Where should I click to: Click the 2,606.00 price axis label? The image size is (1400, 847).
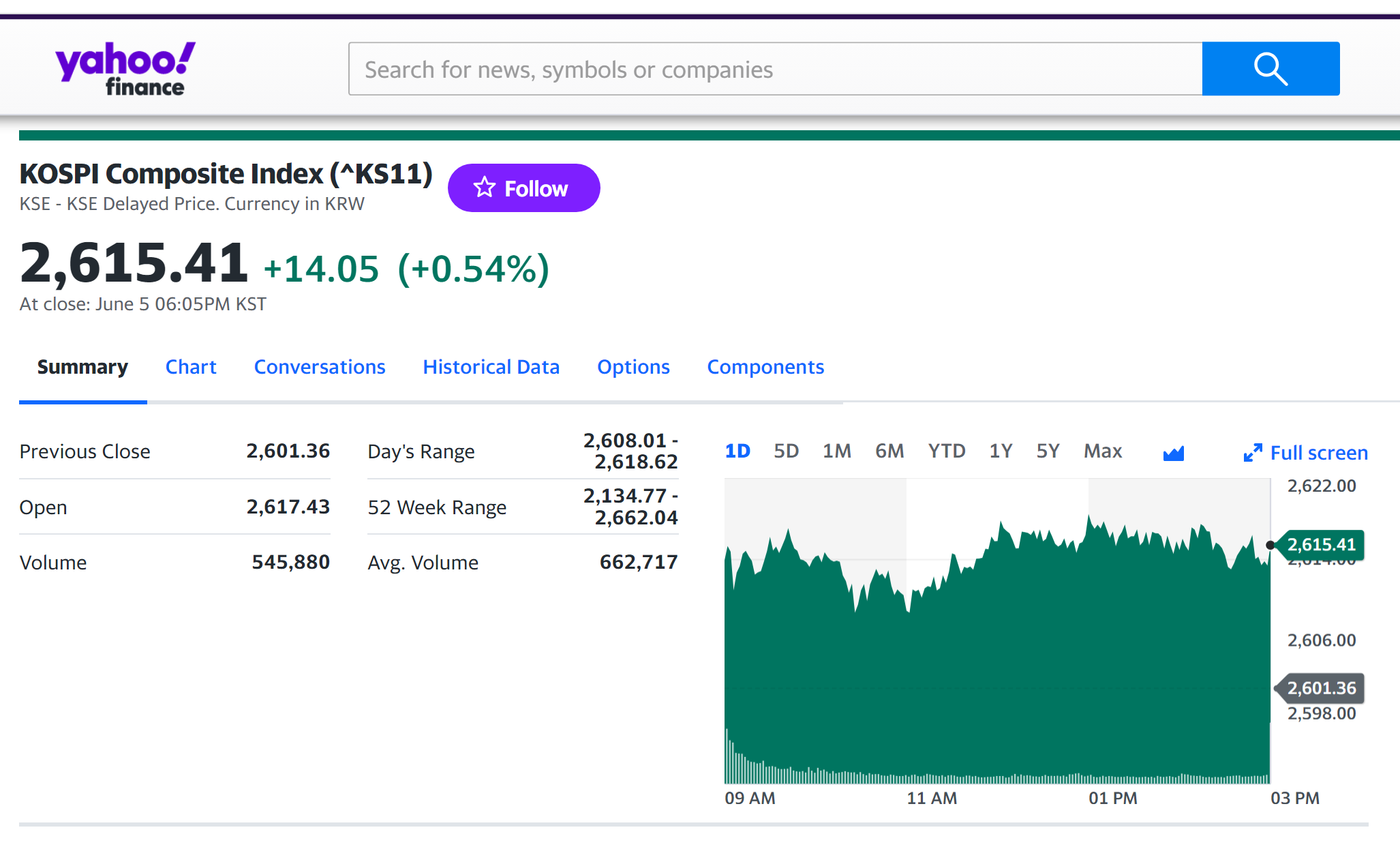point(1322,640)
